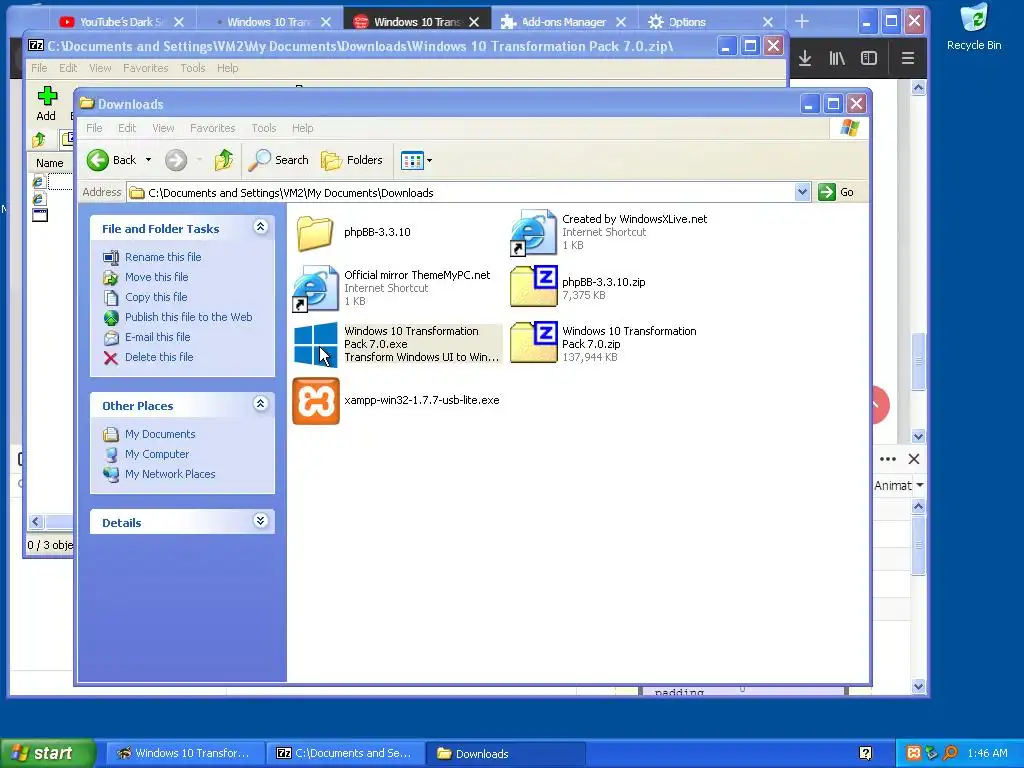Screen dimensions: 1024x768
Task: Click Copy this file link
Action: click(155, 297)
